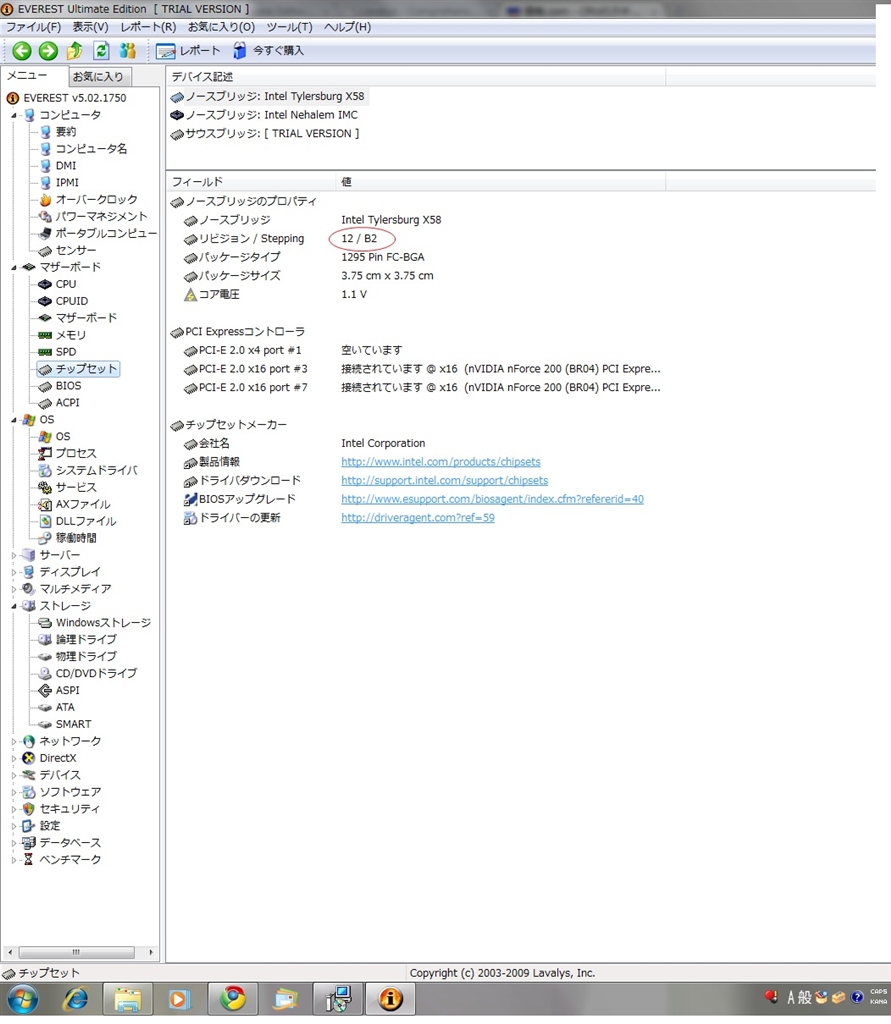
Task: Open the driveragent.com driver update link
Action: click(x=417, y=518)
